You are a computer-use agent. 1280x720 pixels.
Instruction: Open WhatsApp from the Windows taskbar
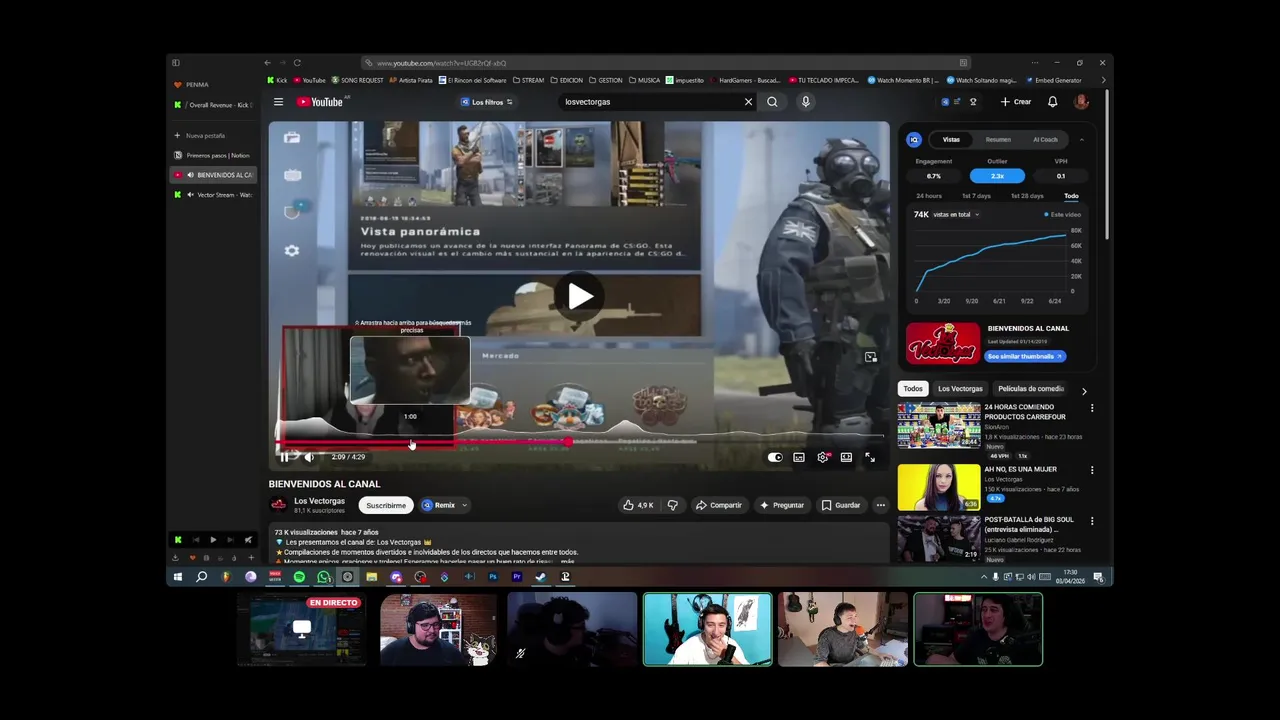pyautogui.click(x=324, y=577)
